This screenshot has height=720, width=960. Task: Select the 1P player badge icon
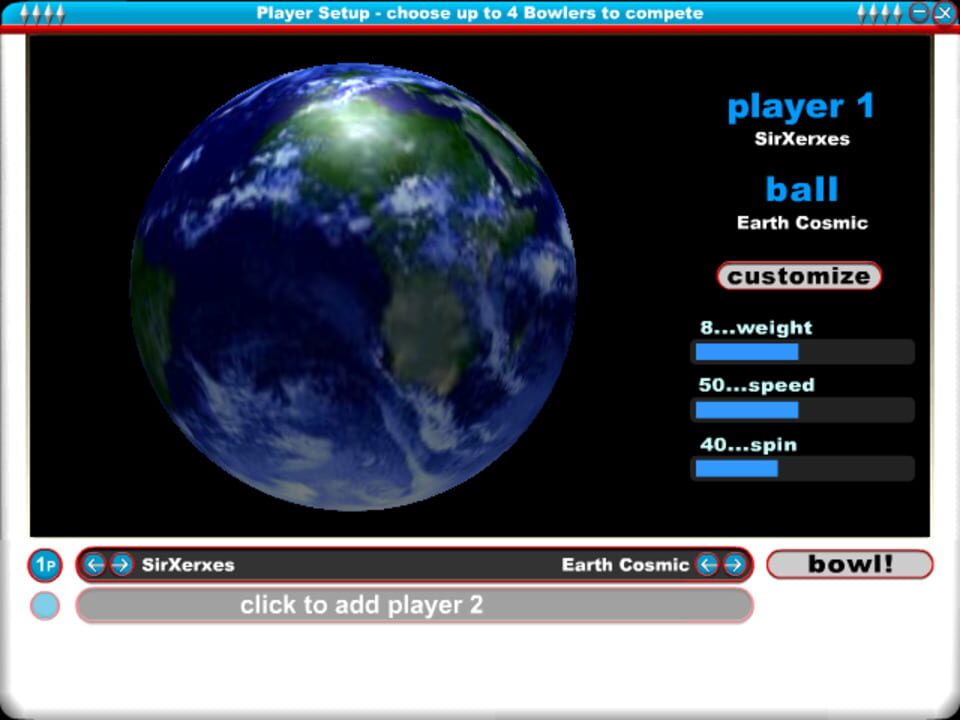tap(44, 565)
